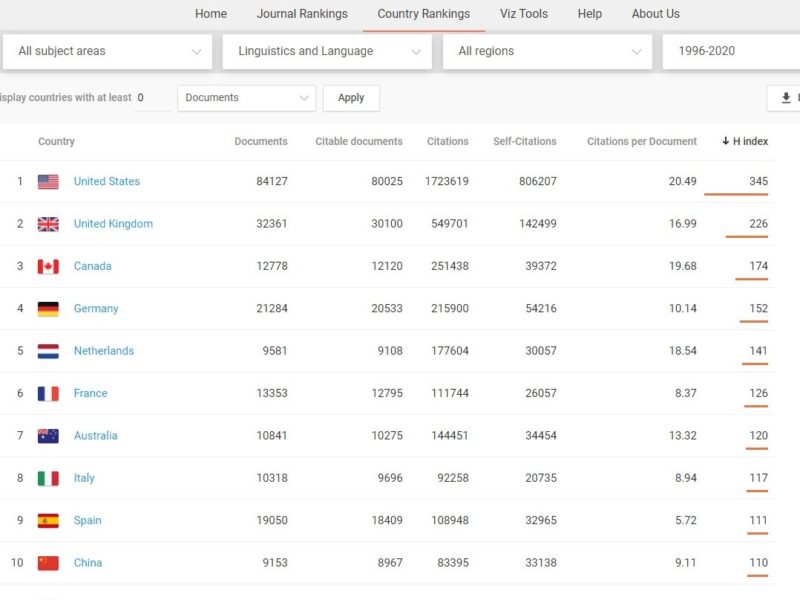Open the All subject areas dropdown
The height and width of the screenshot is (600, 800).
pos(106,51)
